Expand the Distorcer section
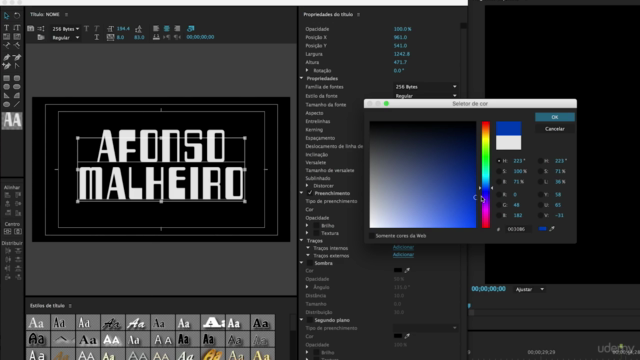Viewport: 640px width, 360px height. click(x=307, y=186)
